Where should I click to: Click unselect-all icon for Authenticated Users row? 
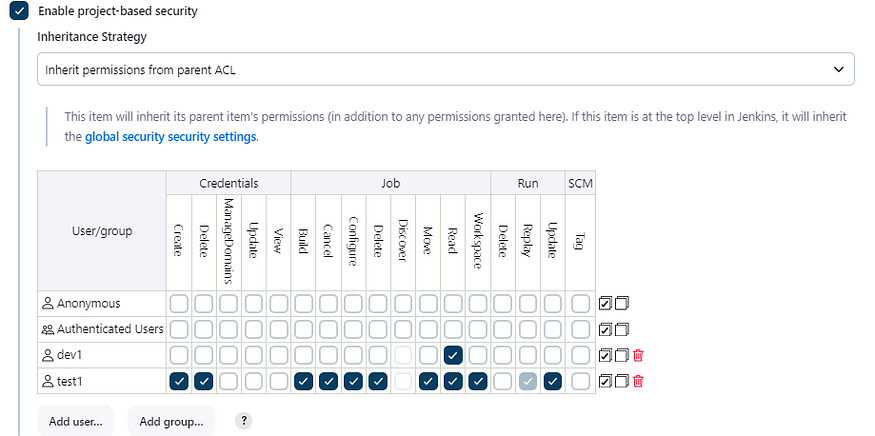pyautogui.click(x=622, y=329)
